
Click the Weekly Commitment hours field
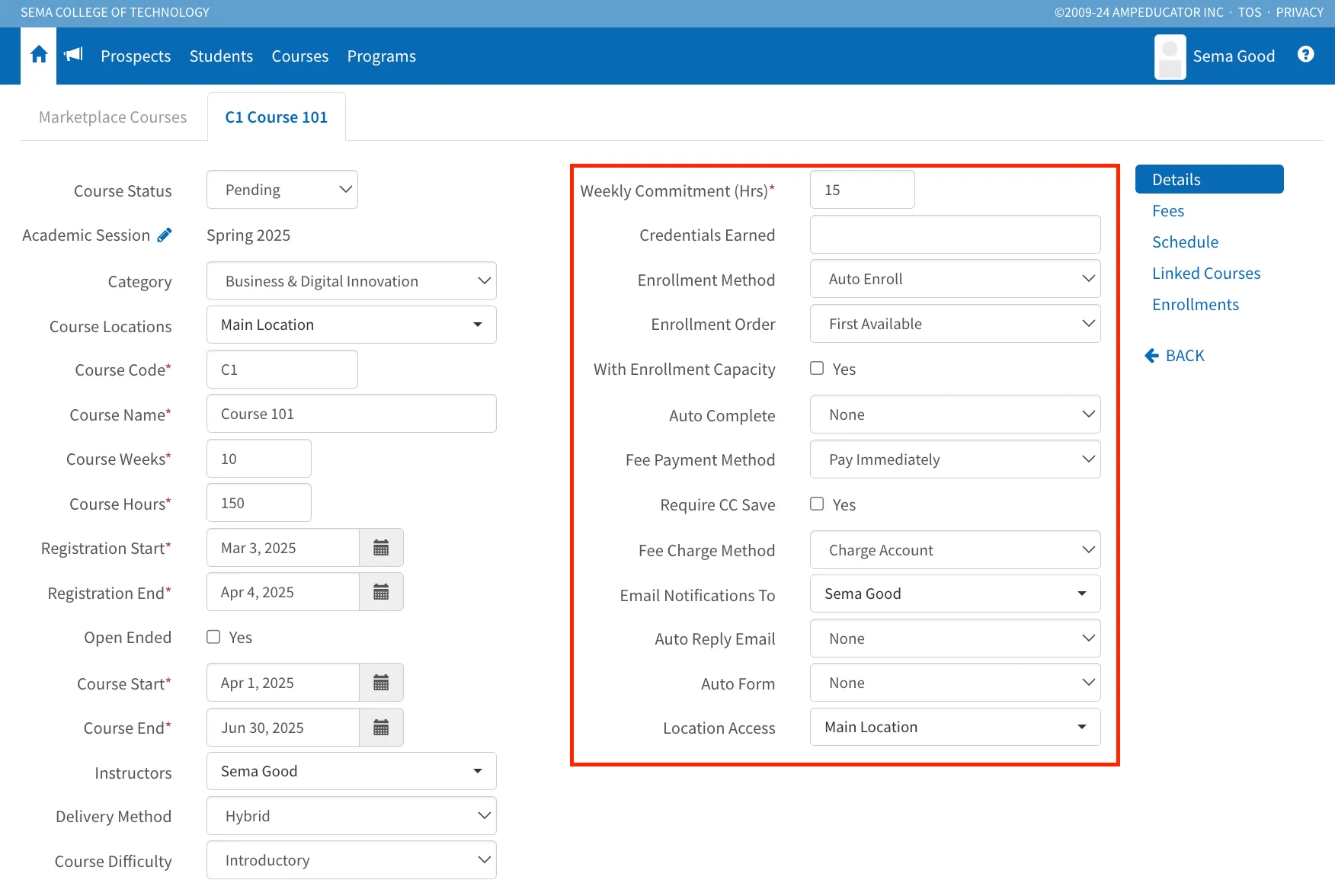(863, 190)
